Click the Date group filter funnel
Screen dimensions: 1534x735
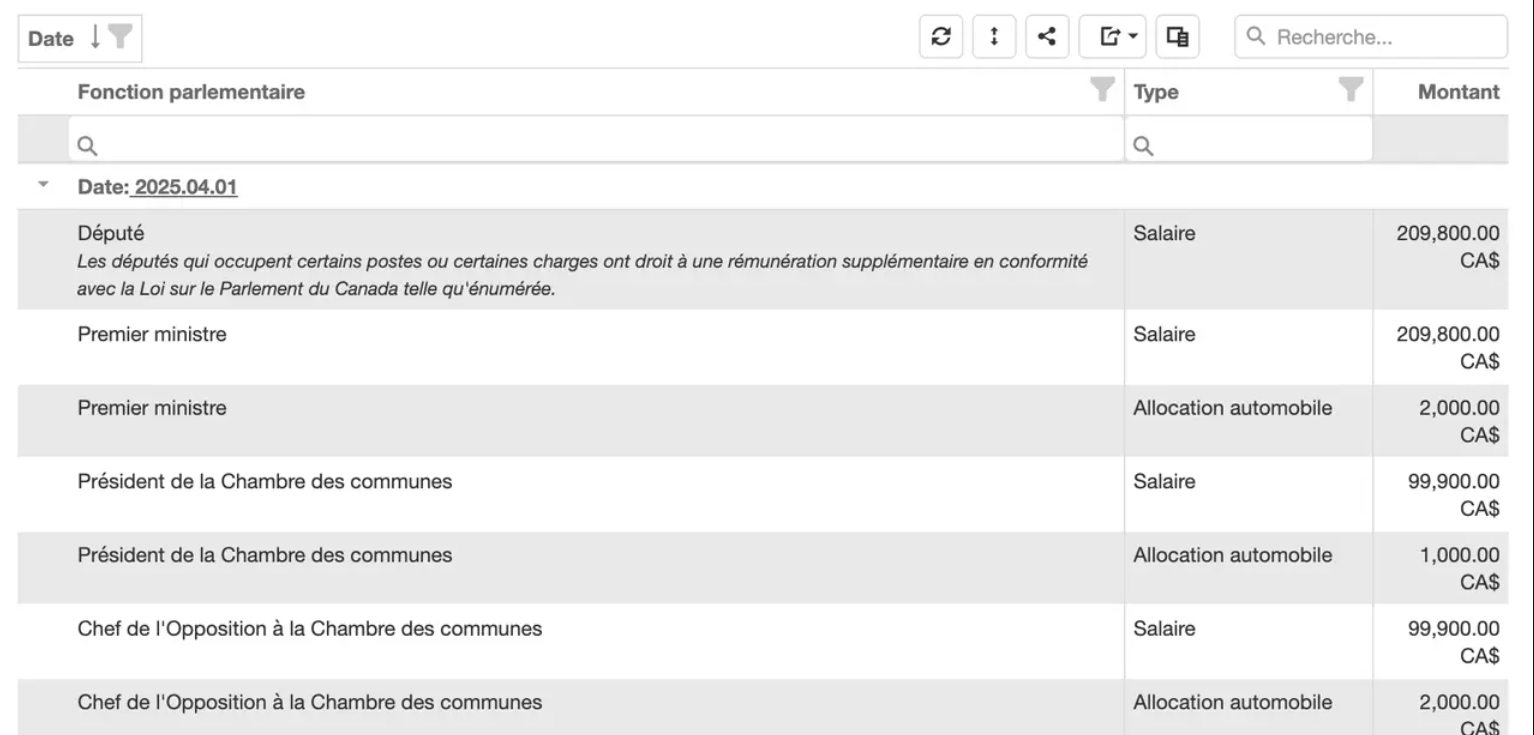(120, 38)
